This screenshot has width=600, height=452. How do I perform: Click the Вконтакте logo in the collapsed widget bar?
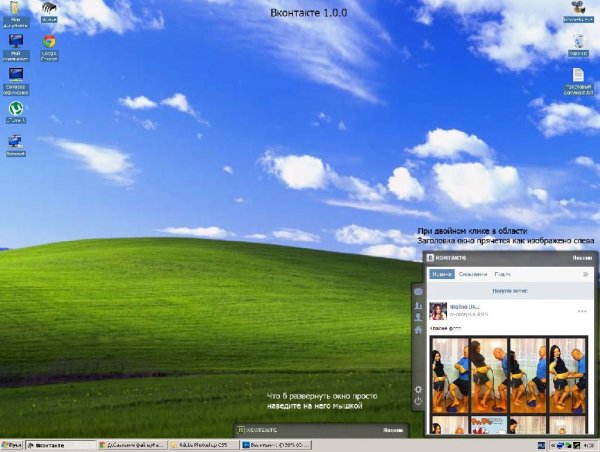pos(257,430)
